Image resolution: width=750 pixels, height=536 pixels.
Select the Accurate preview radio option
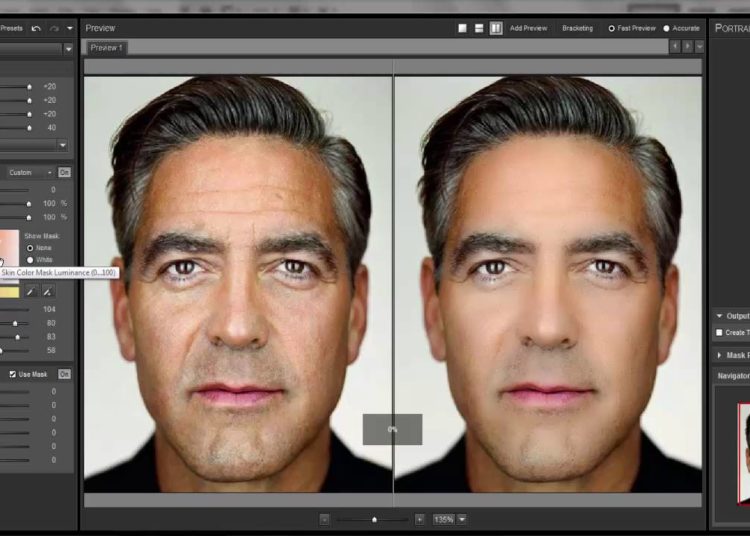pyautogui.click(x=667, y=28)
